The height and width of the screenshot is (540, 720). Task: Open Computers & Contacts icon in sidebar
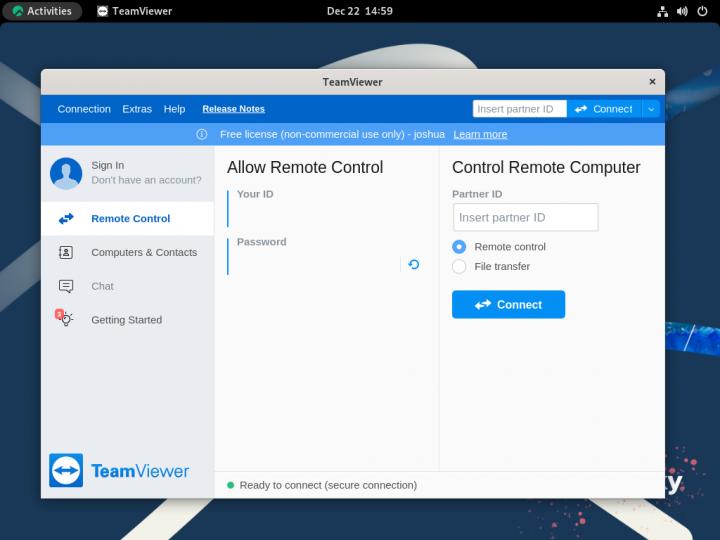pyautogui.click(x=66, y=253)
